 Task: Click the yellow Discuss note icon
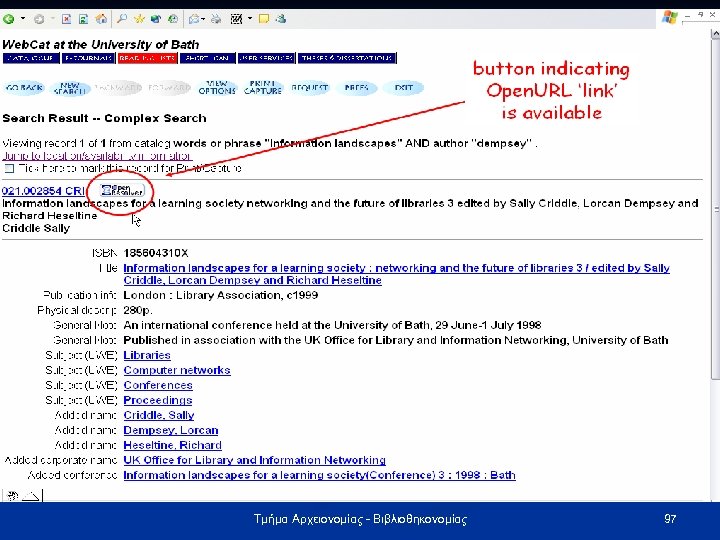point(264,19)
